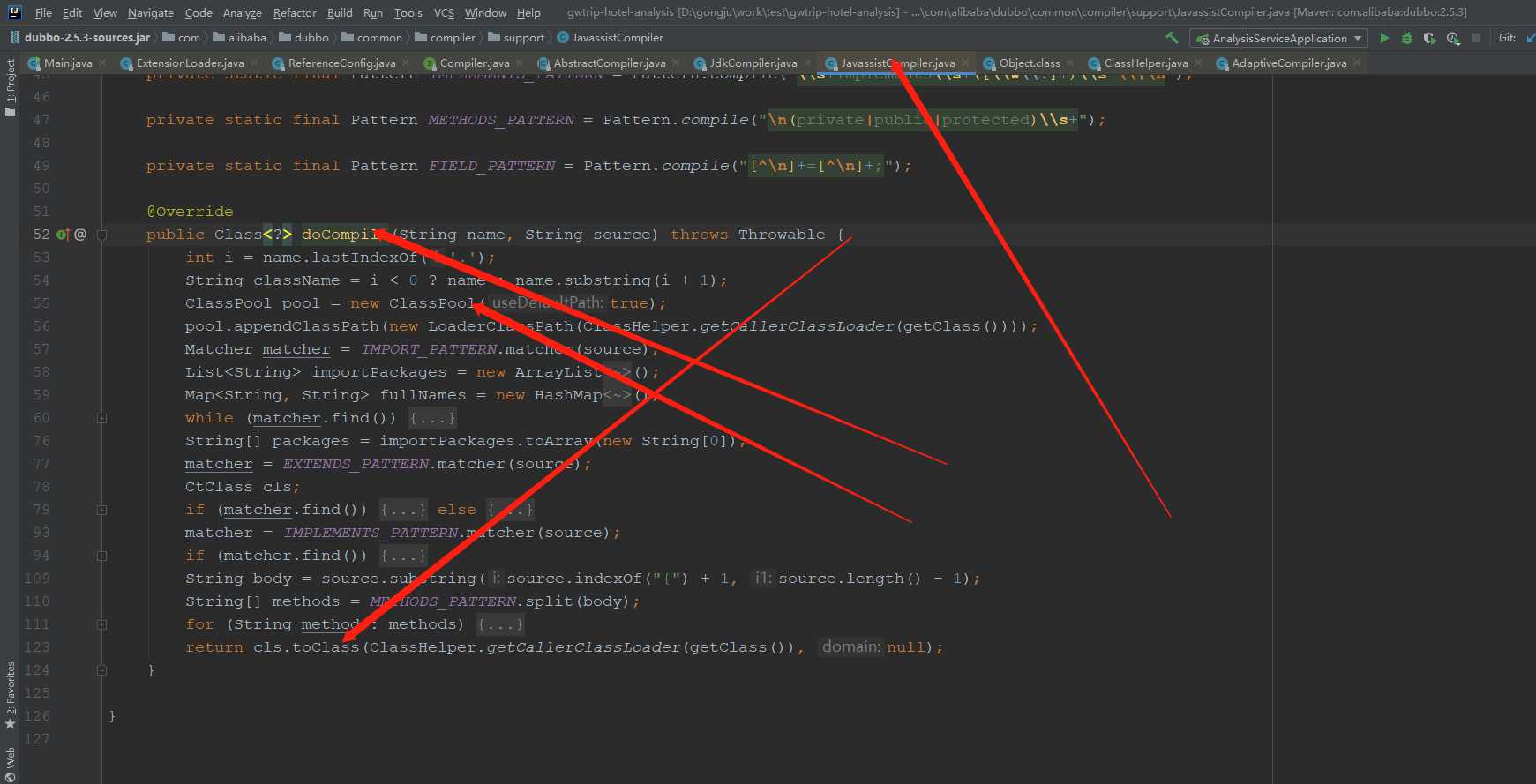Click the @ gutter marker at line 52
1536x784 pixels.
coord(80,235)
